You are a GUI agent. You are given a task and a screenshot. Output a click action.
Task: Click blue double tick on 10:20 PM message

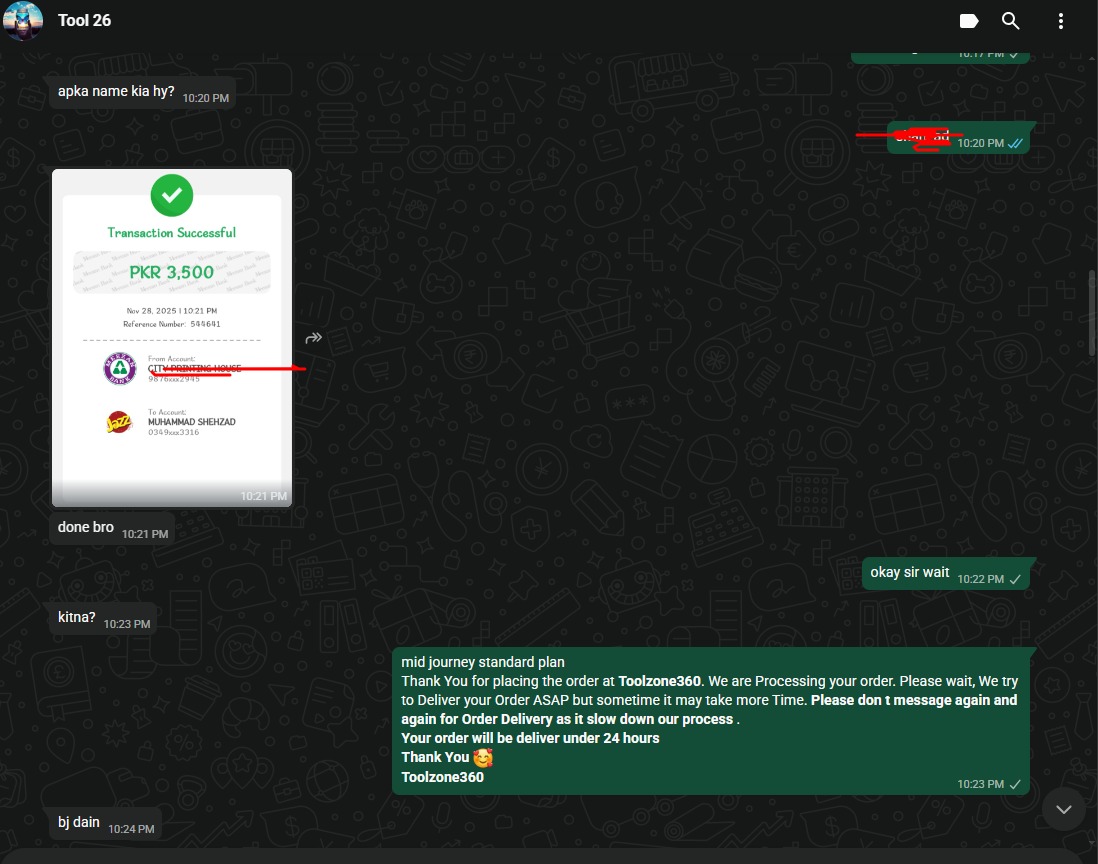(x=1015, y=144)
